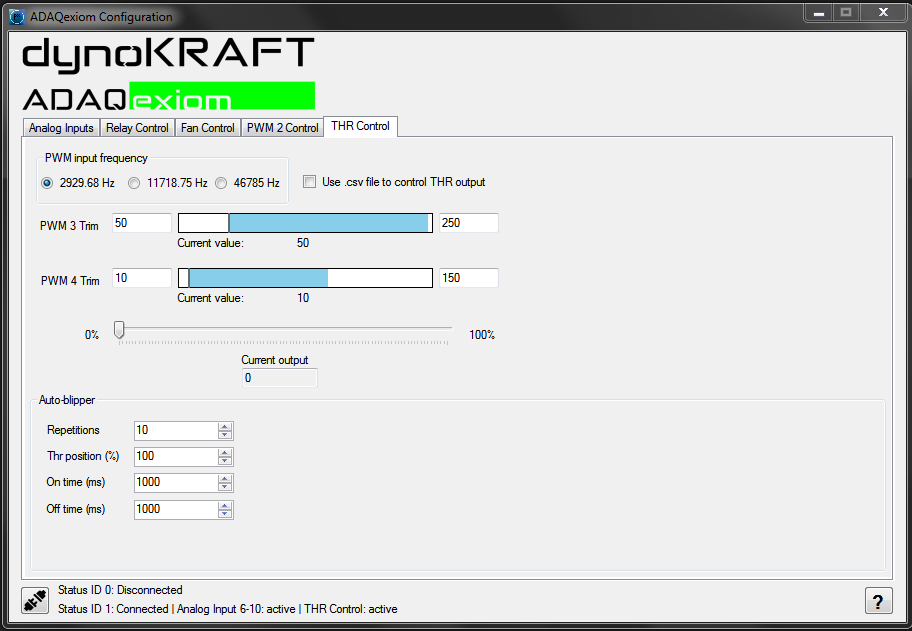Screen dimensions: 912x631
Task: Increase On time with up arrow
Action: coord(225,479)
